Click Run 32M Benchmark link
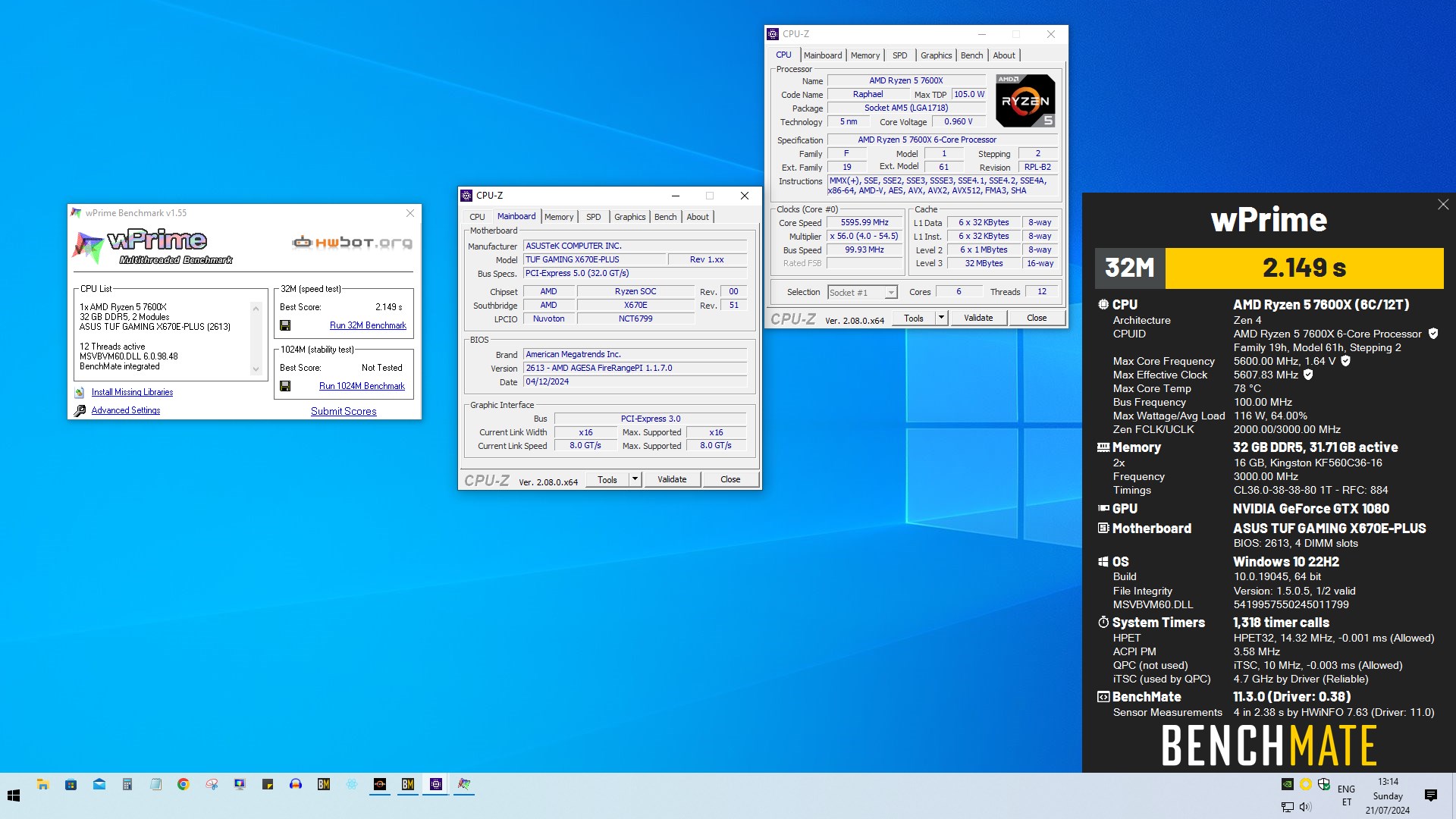Image resolution: width=1456 pixels, height=819 pixels. [368, 325]
